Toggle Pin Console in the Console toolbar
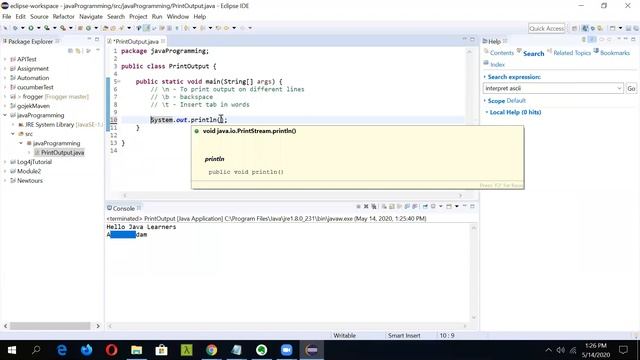Screen dimensions: 640x360 pos(425,207)
